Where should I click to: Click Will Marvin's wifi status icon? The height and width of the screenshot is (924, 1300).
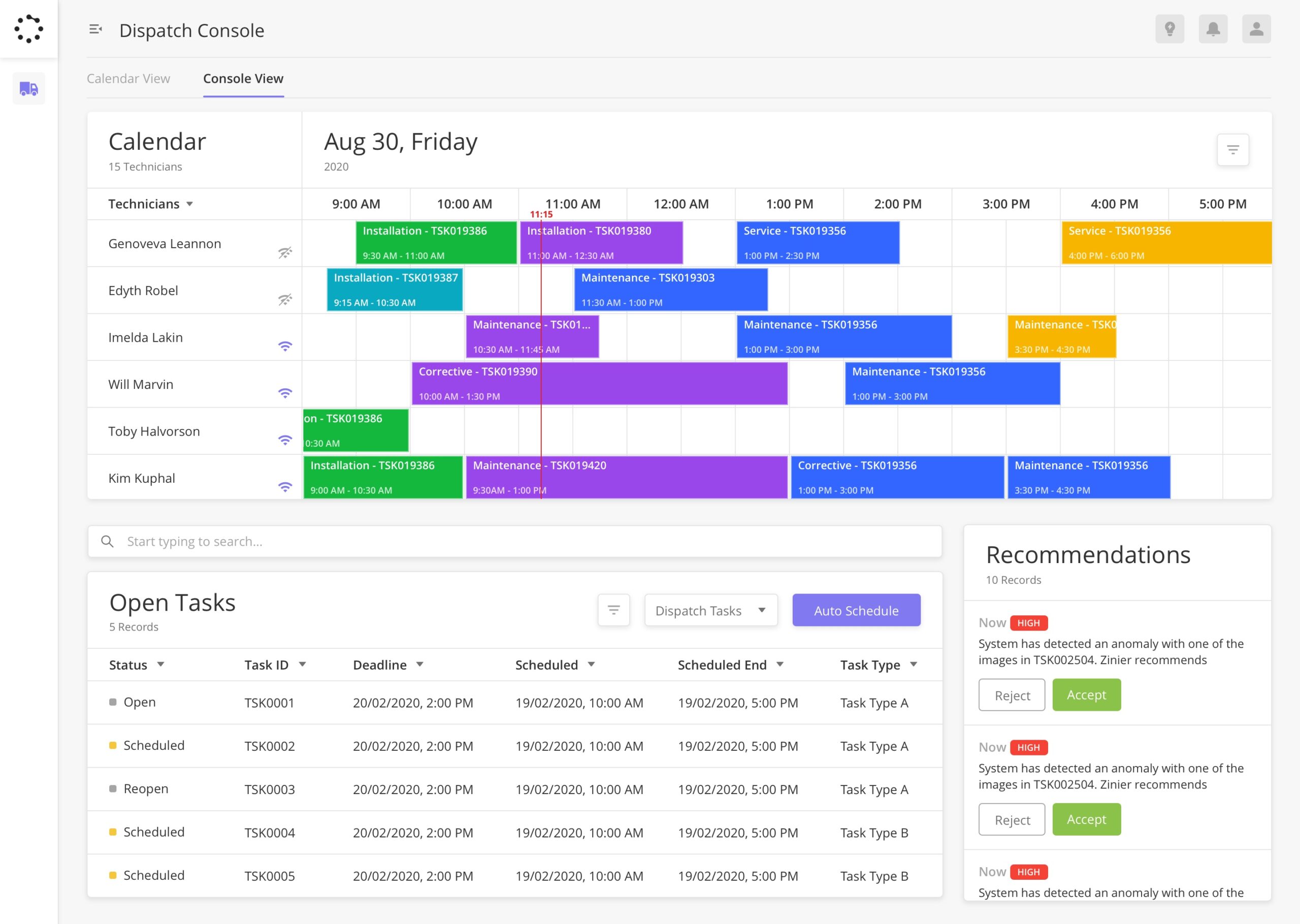[x=285, y=393]
